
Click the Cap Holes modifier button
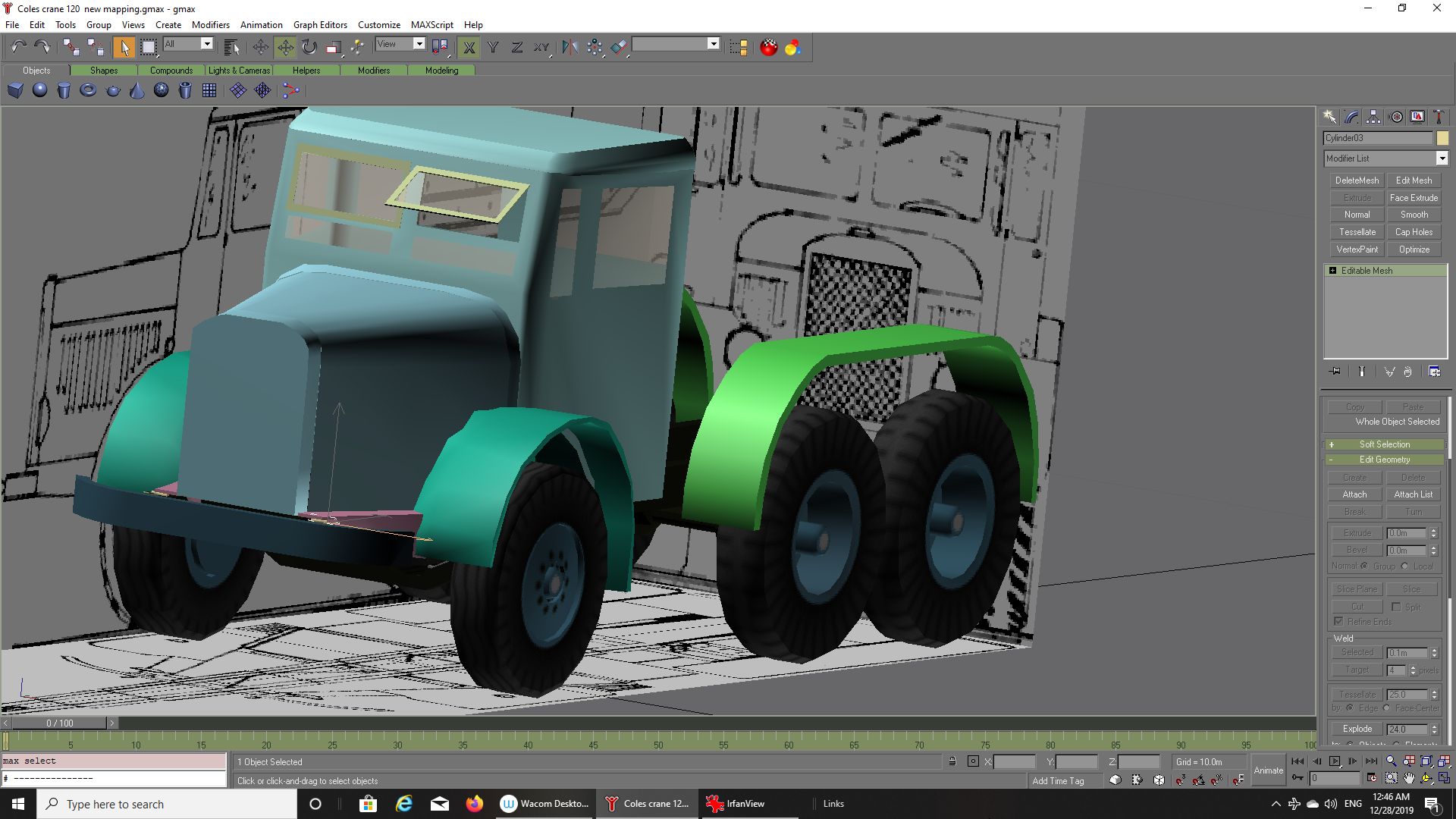1413,232
